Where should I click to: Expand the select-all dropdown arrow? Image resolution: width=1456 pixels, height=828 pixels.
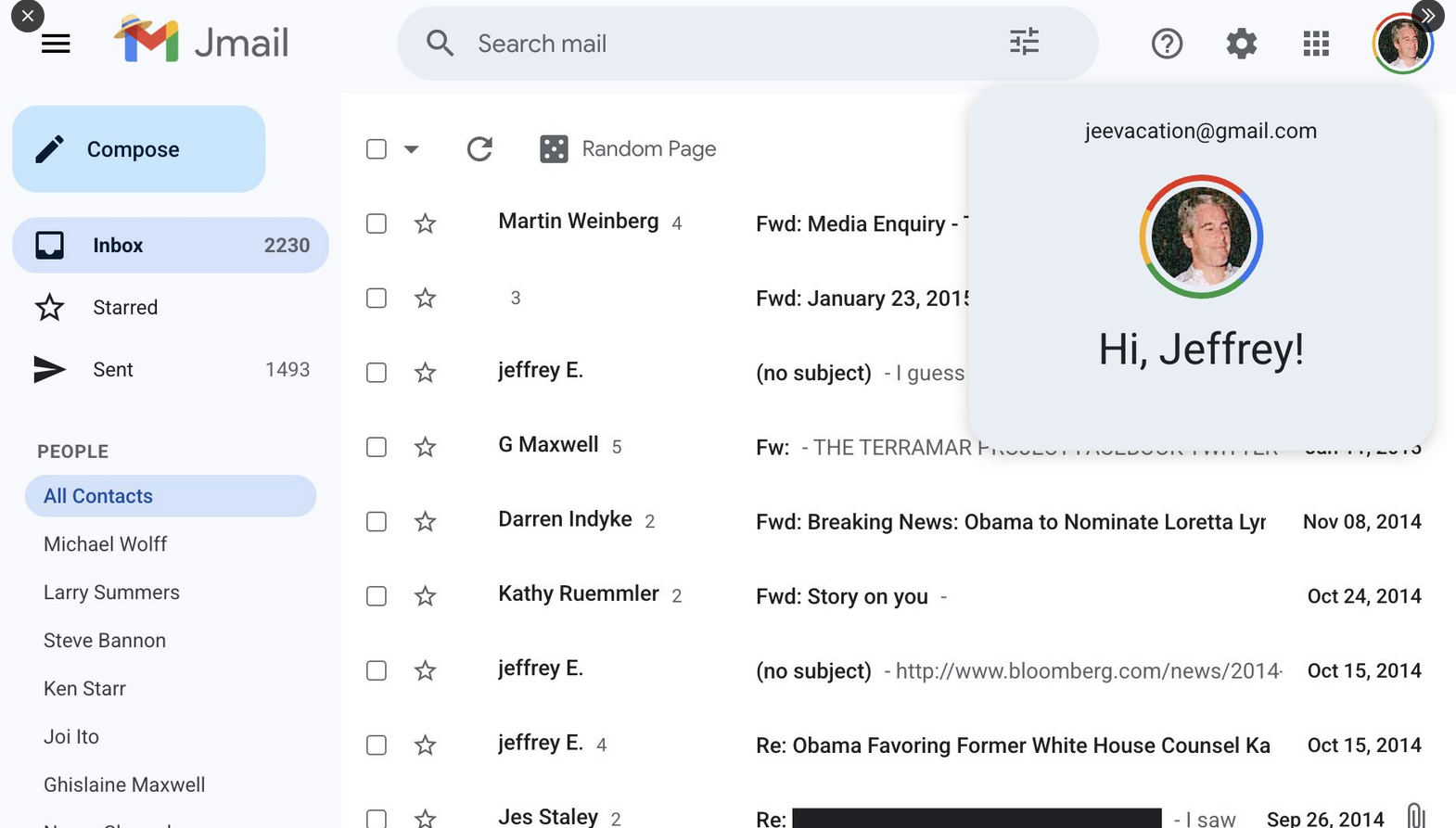tap(412, 149)
